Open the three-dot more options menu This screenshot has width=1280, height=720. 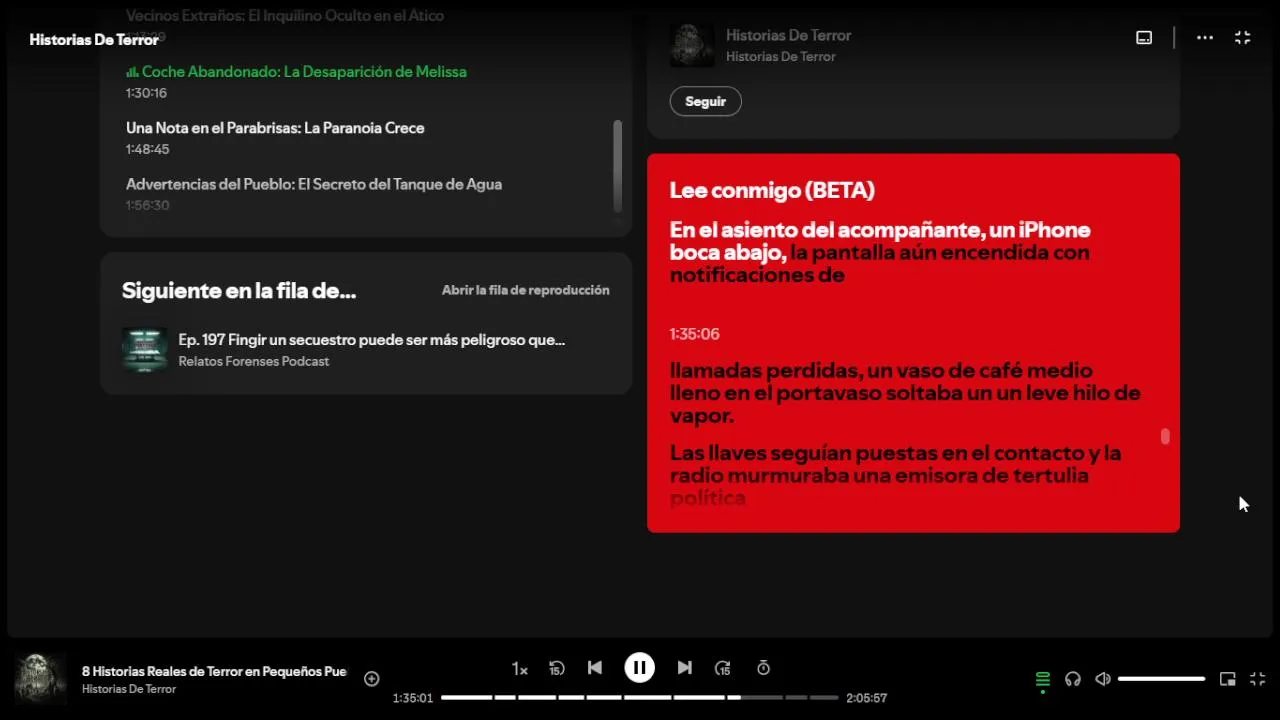(1205, 37)
